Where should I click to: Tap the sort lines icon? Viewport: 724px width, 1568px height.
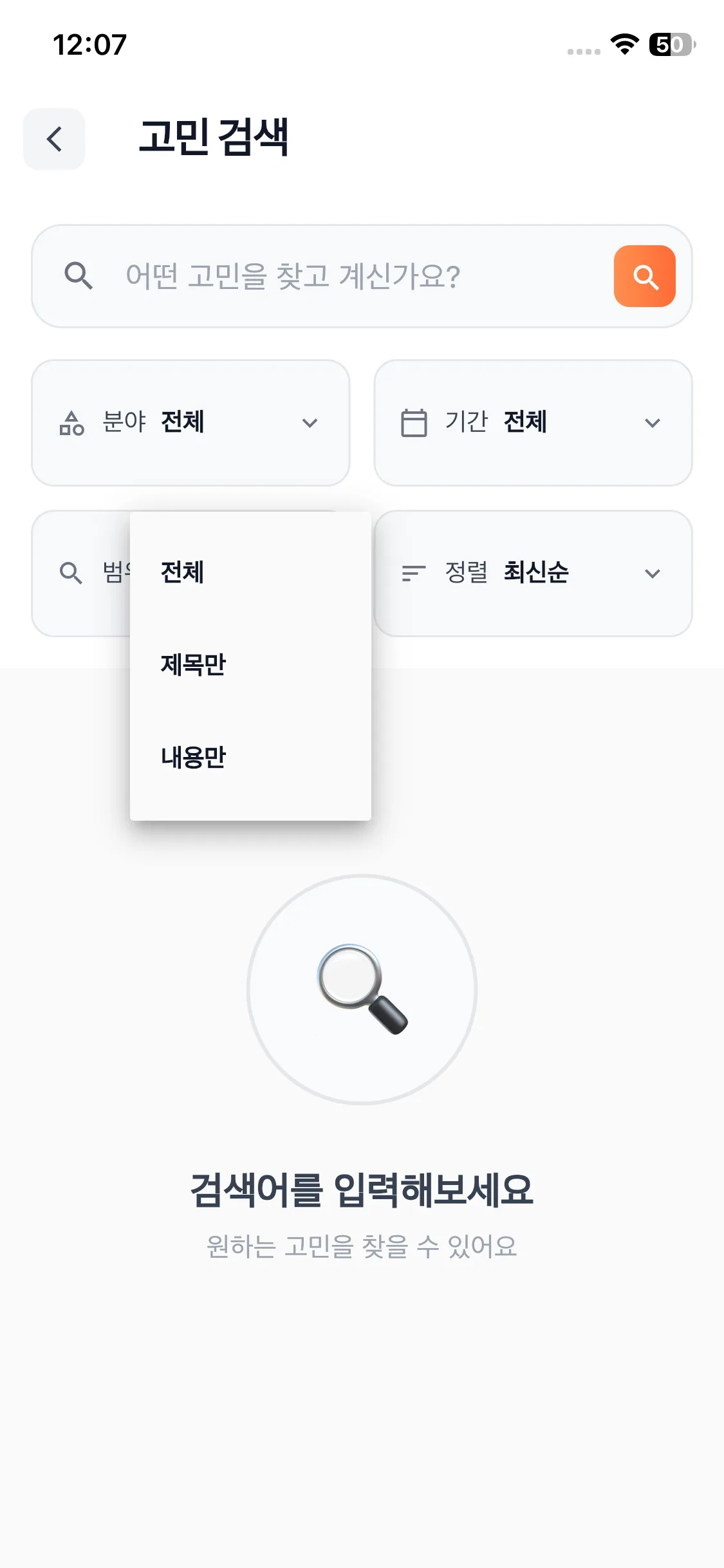point(413,573)
